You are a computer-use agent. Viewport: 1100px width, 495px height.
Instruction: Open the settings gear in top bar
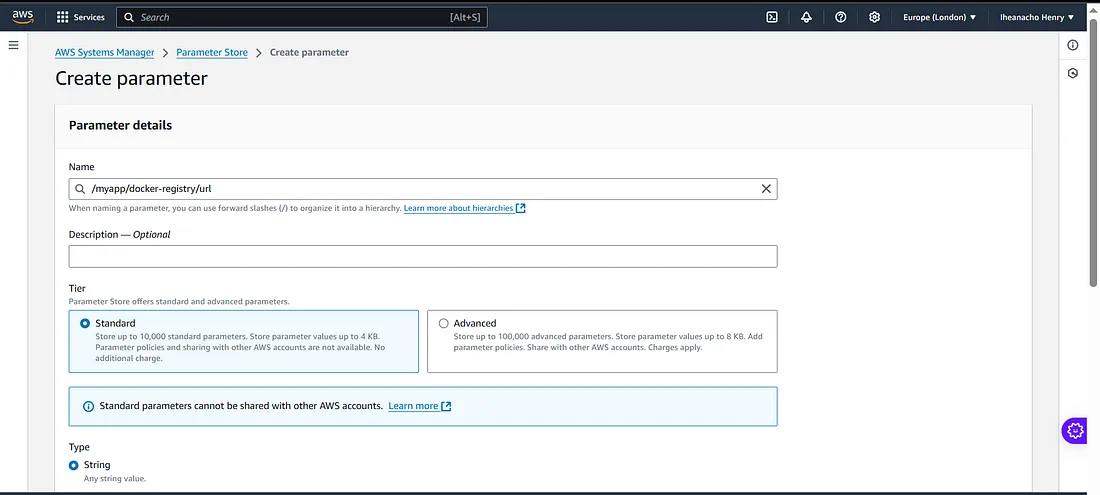(x=874, y=18)
